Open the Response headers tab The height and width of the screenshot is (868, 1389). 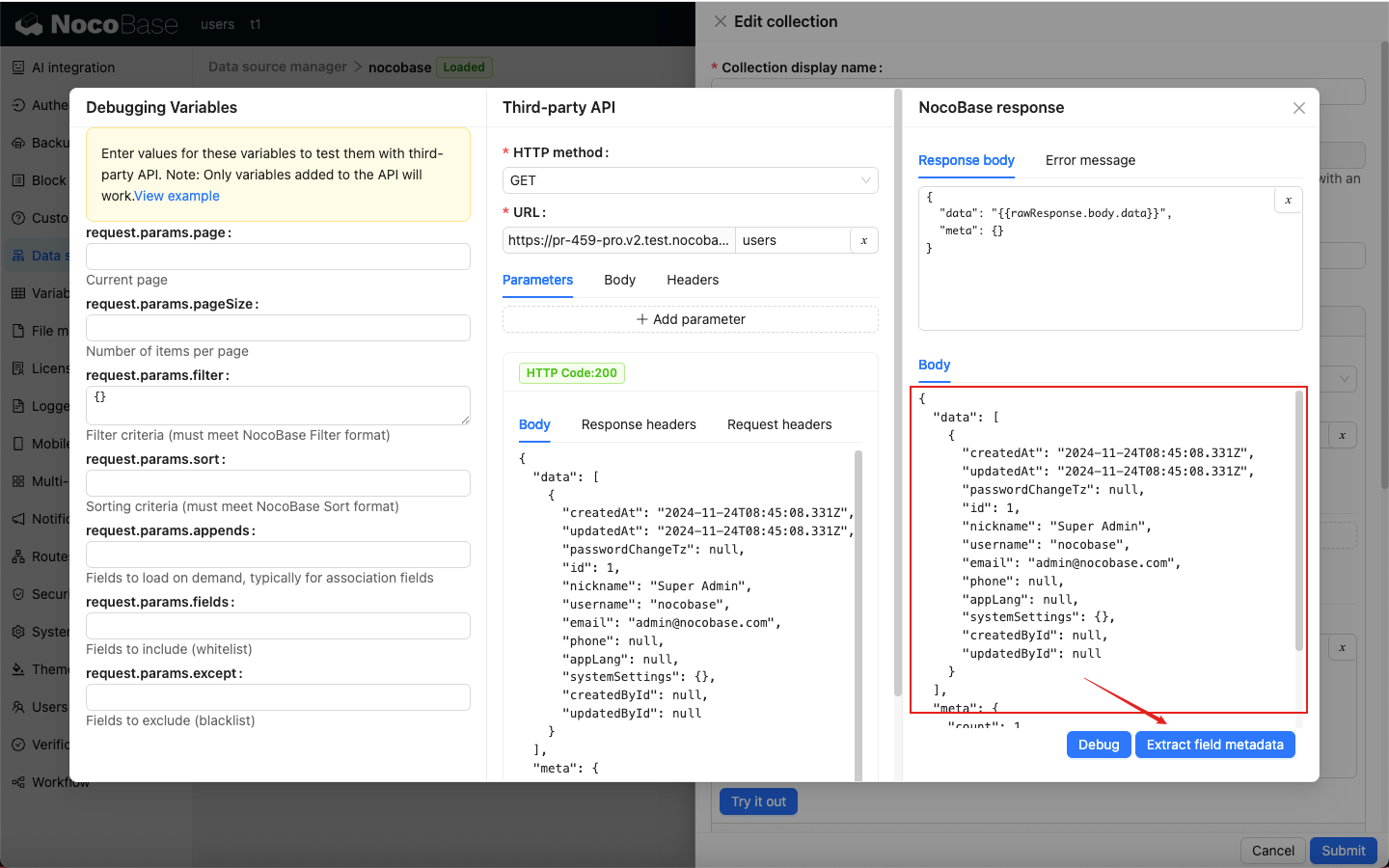point(638,424)
